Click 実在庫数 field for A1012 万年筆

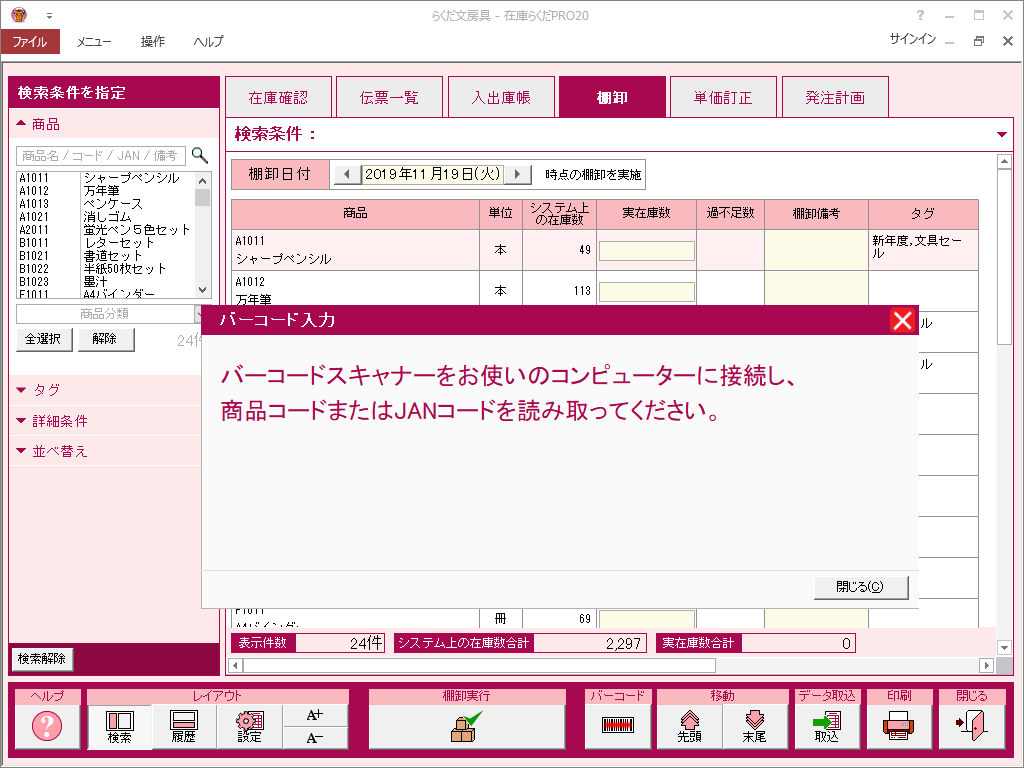[647, 292]
